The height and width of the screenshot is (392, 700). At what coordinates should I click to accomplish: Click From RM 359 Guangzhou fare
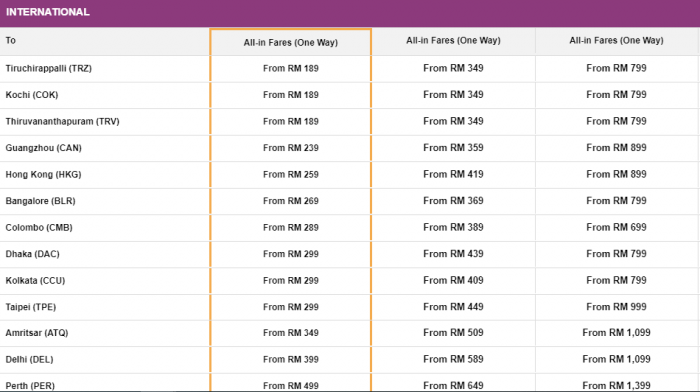pos(453,147)
